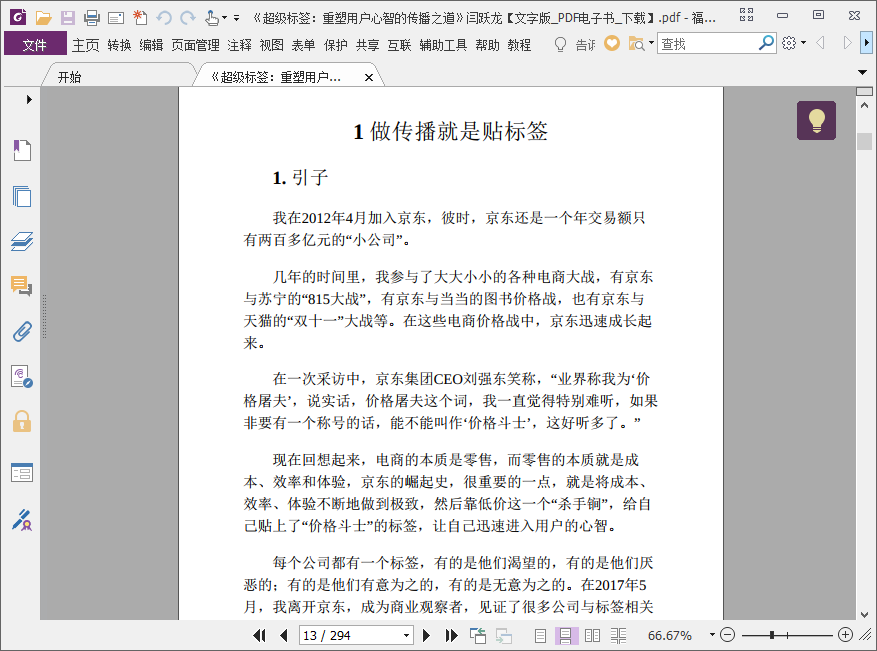
Task: Click the vertical scrollbar thumb
Action: pyautogui.click(x=864, y=141)
